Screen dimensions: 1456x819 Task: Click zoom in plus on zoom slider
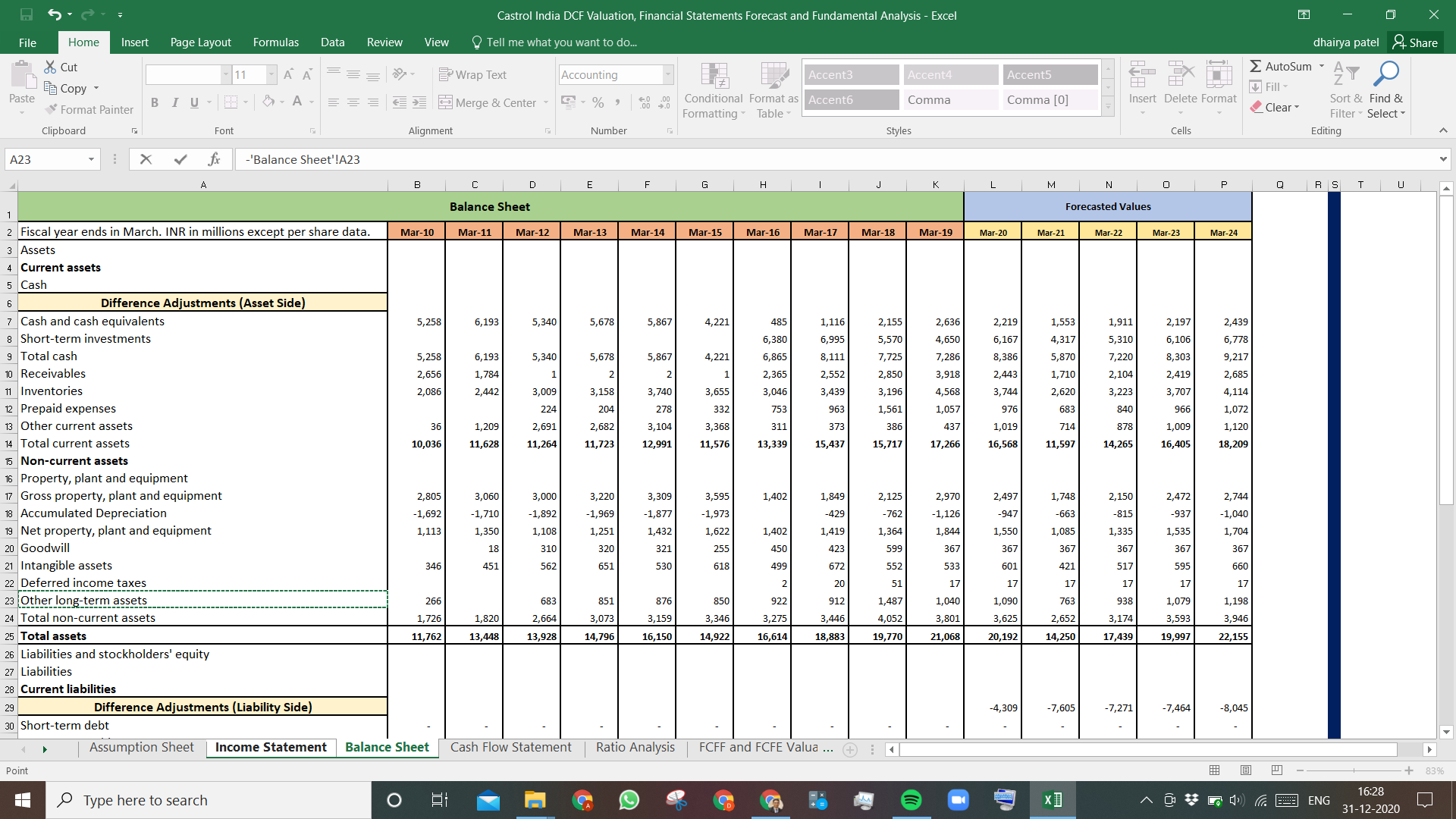1409,770
